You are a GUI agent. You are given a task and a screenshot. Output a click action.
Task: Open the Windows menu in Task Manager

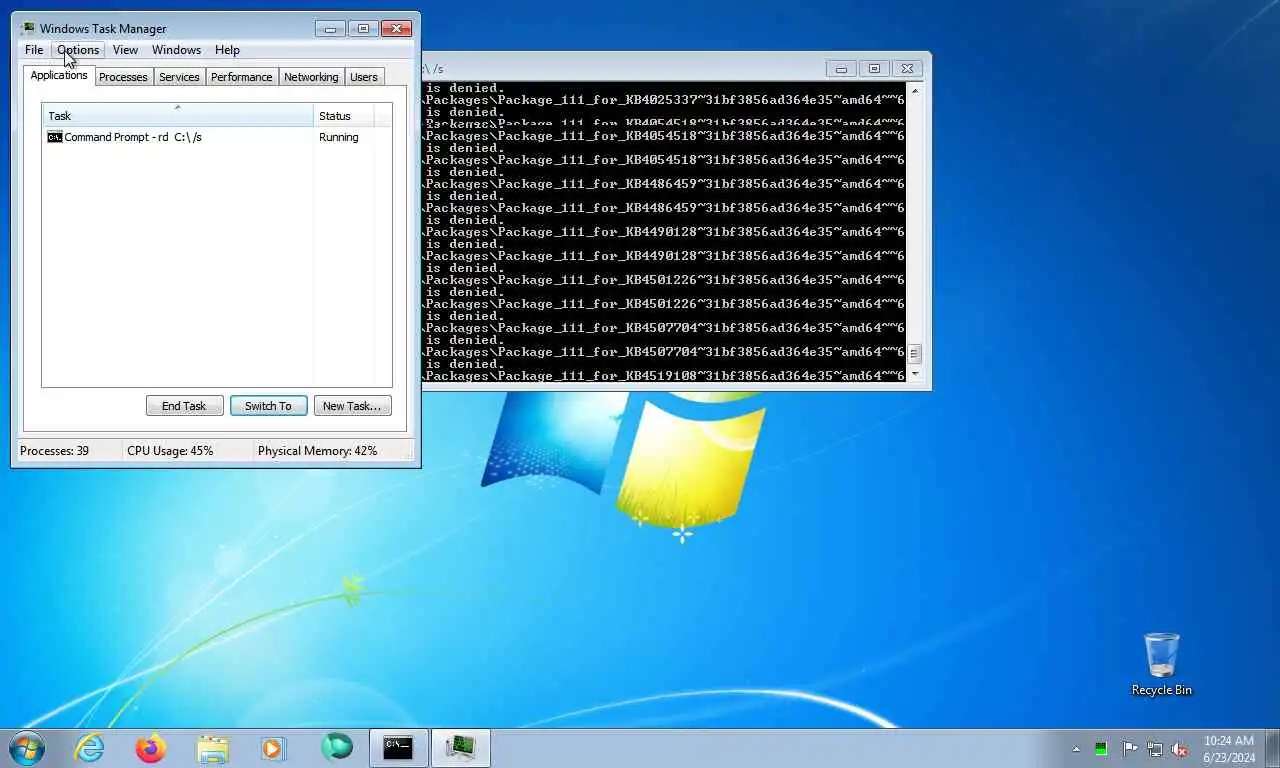pyautogui.click(x=176, y=50)
